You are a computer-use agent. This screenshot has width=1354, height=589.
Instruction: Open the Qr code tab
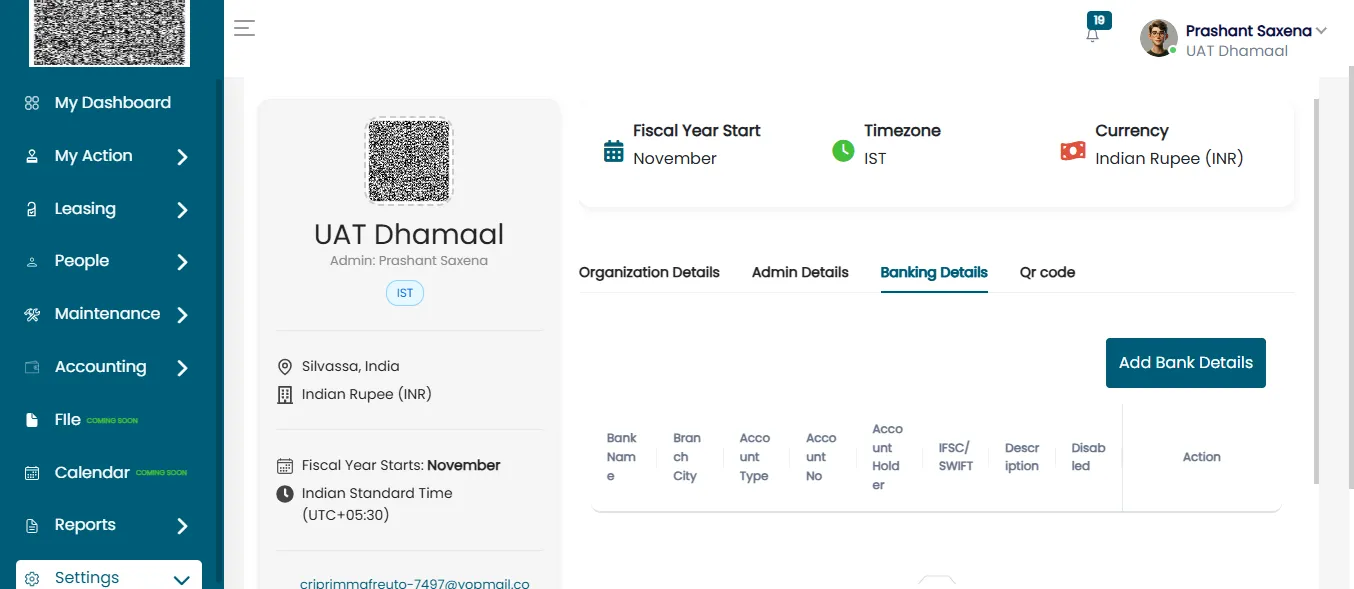click(x=1047, y=272)
